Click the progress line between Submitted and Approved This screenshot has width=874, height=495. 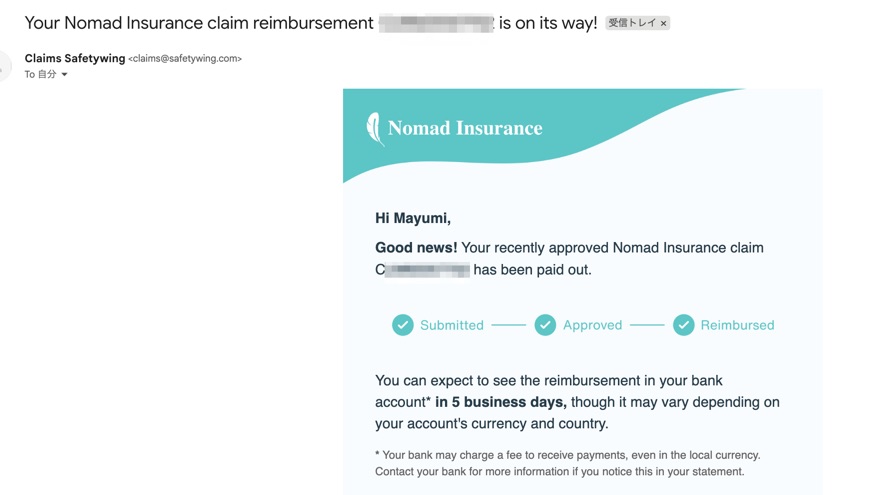508,325
